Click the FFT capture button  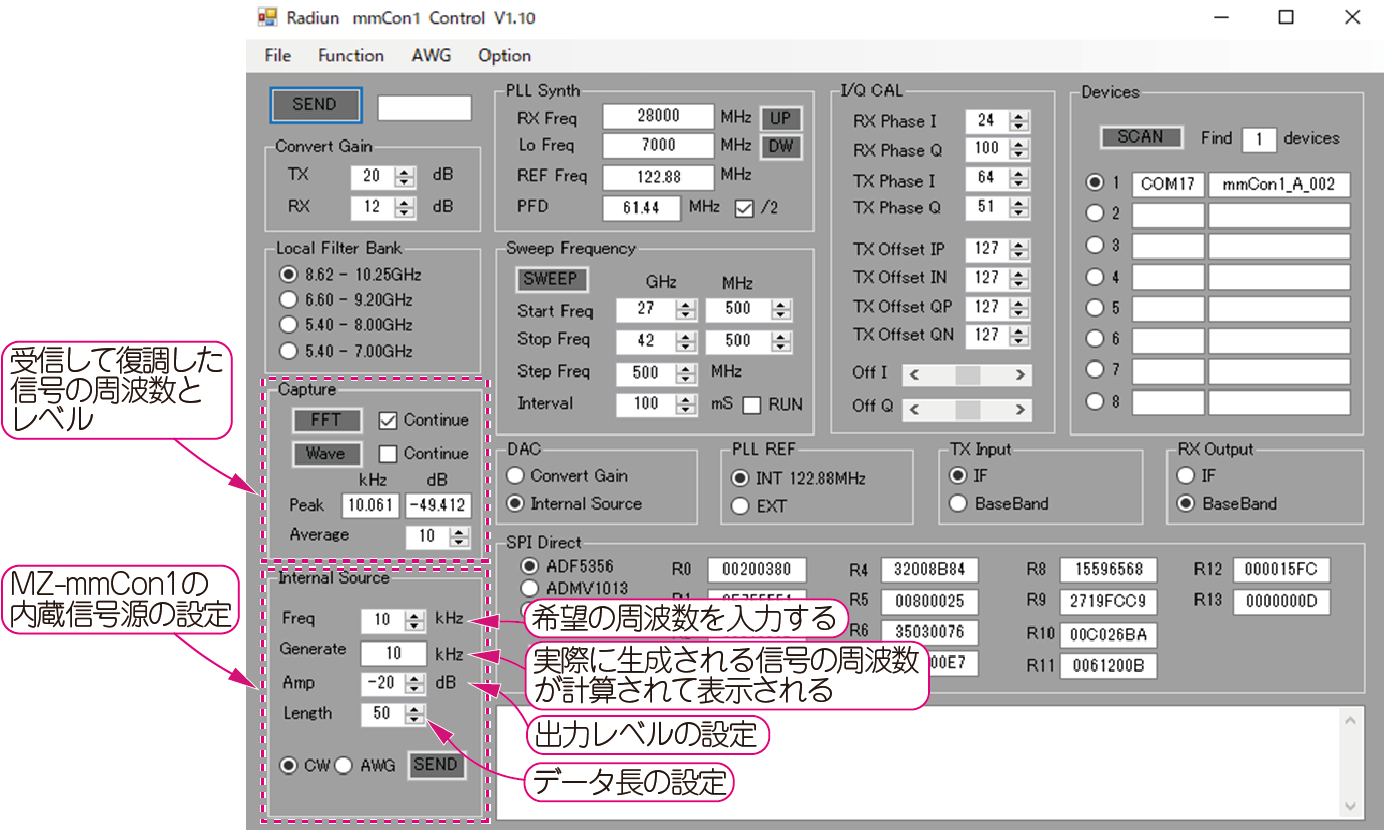click(326, 420)
